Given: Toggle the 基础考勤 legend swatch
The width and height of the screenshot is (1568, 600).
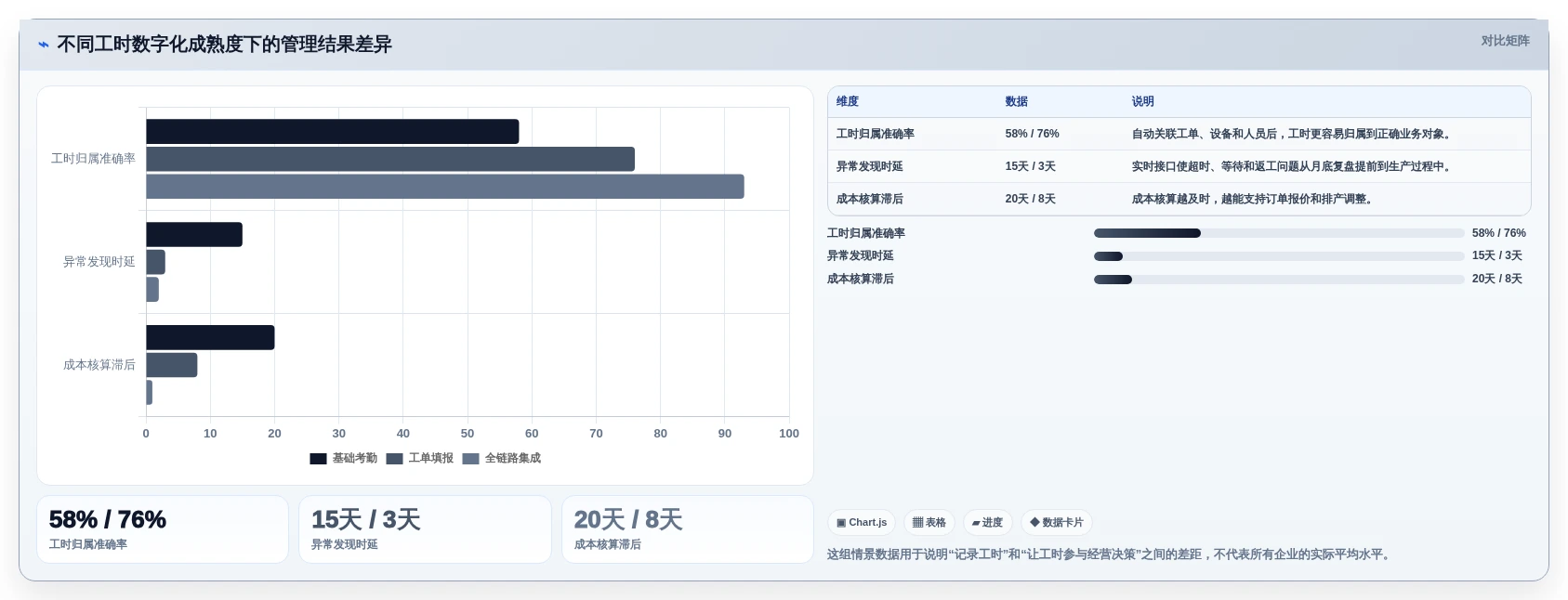Looking at the screenshot, I should (318, 459).
